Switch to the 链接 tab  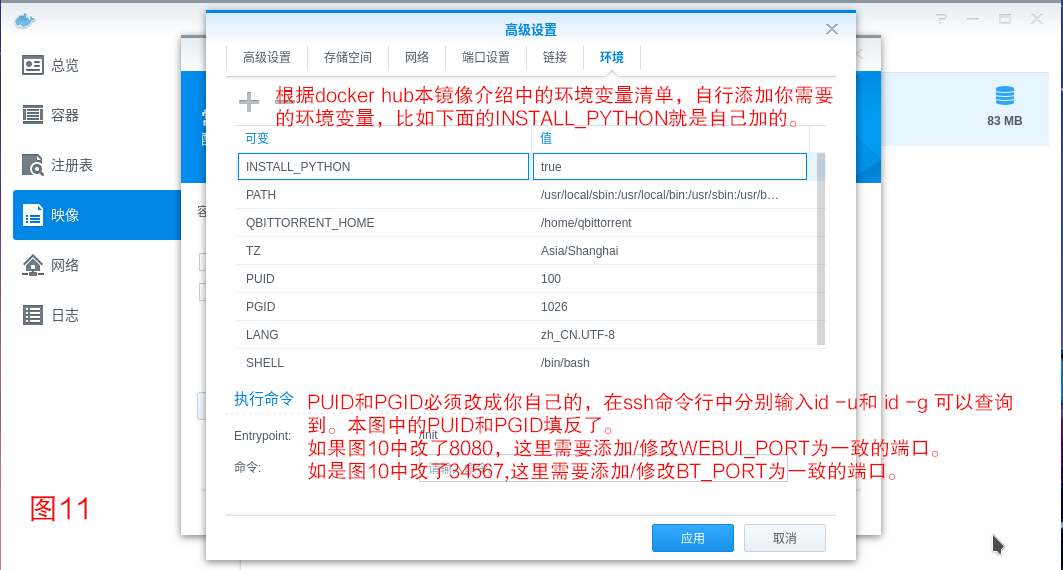555,58
